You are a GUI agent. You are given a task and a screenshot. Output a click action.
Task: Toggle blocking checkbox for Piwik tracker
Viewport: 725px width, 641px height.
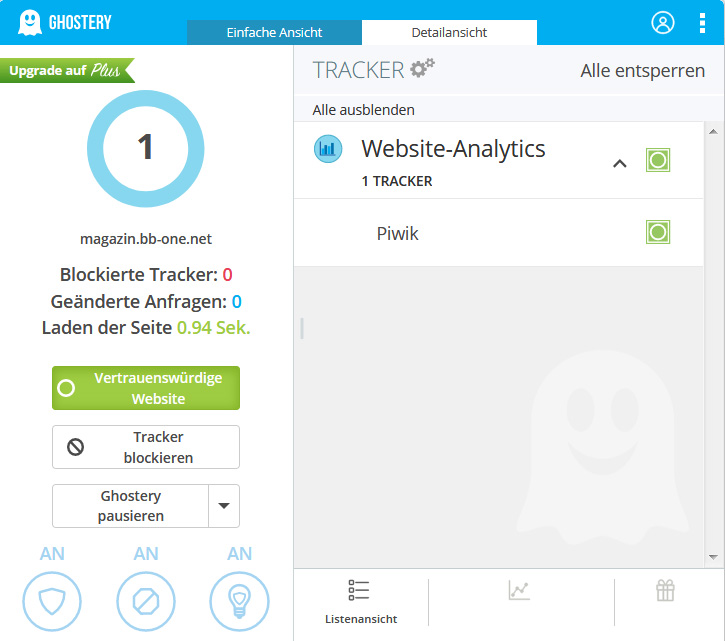tap(657, 232)
